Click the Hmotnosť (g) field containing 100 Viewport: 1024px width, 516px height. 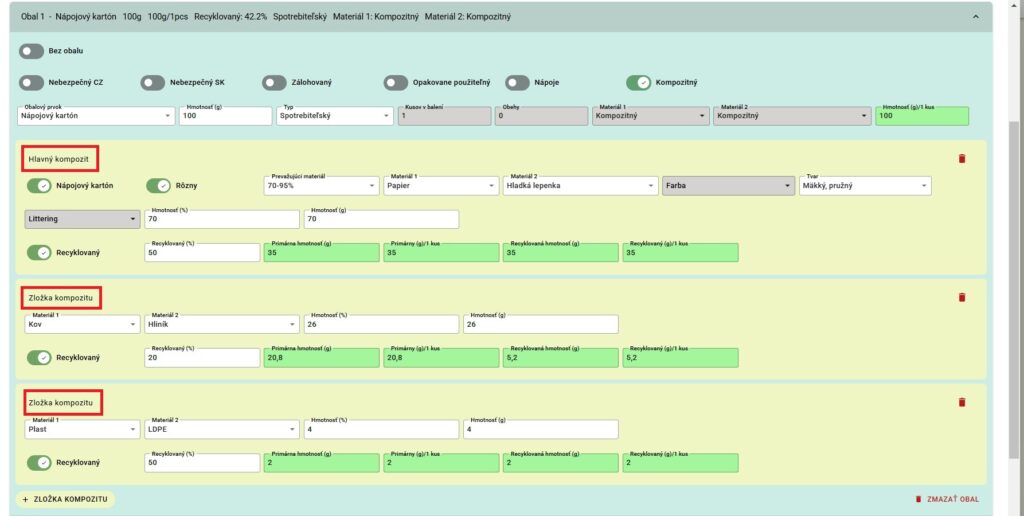(x=225, y=116)
